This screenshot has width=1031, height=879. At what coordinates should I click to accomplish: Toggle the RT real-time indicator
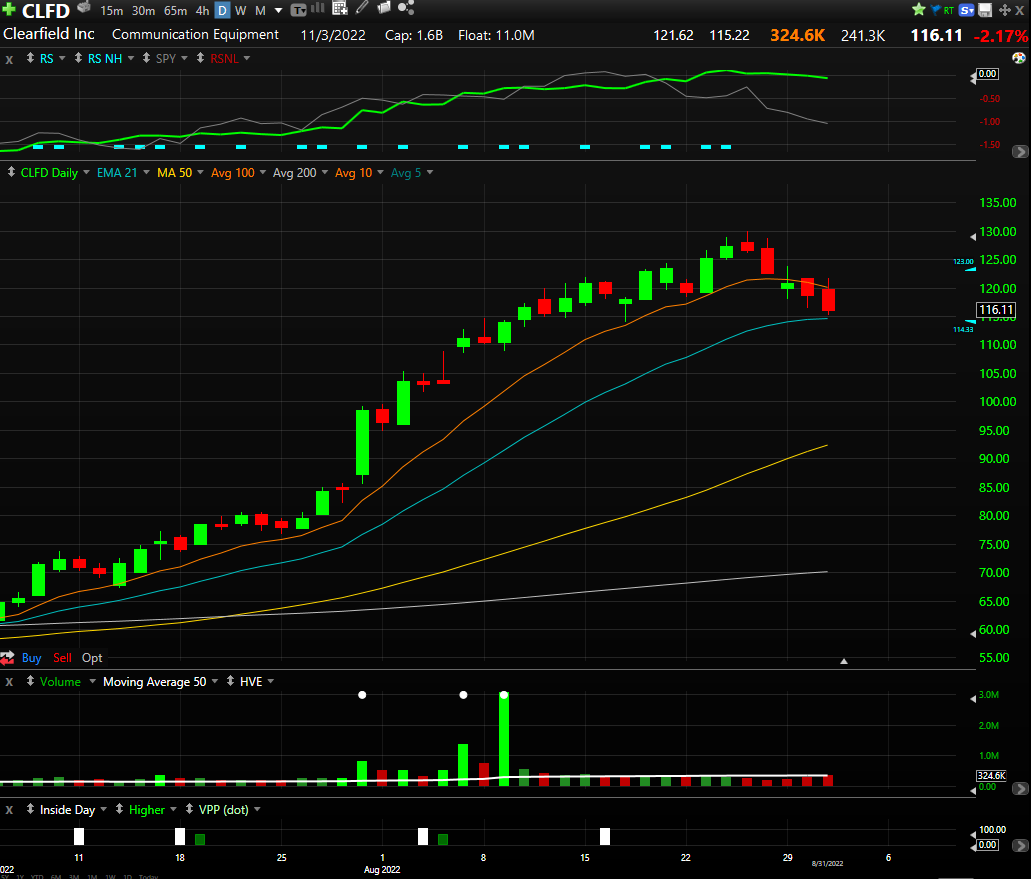pyautogui.click(x=948, y=11)
